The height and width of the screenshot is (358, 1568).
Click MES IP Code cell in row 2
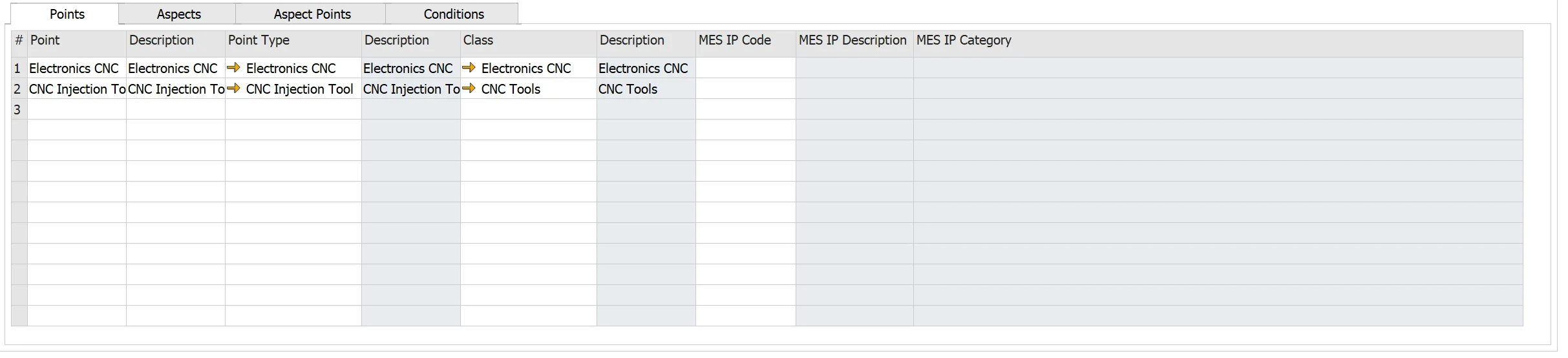(745, 89)
